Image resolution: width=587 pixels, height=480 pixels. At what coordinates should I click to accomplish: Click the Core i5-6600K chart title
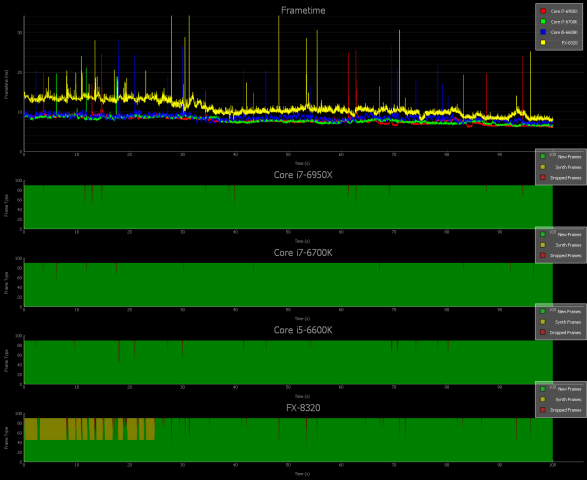(303, 330)
